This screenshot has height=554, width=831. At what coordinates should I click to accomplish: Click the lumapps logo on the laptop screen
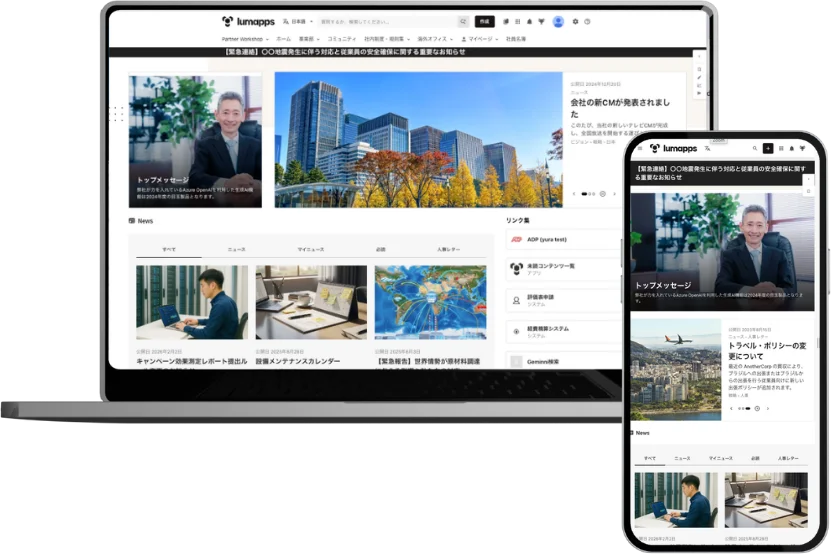click(x=248, y=22)
